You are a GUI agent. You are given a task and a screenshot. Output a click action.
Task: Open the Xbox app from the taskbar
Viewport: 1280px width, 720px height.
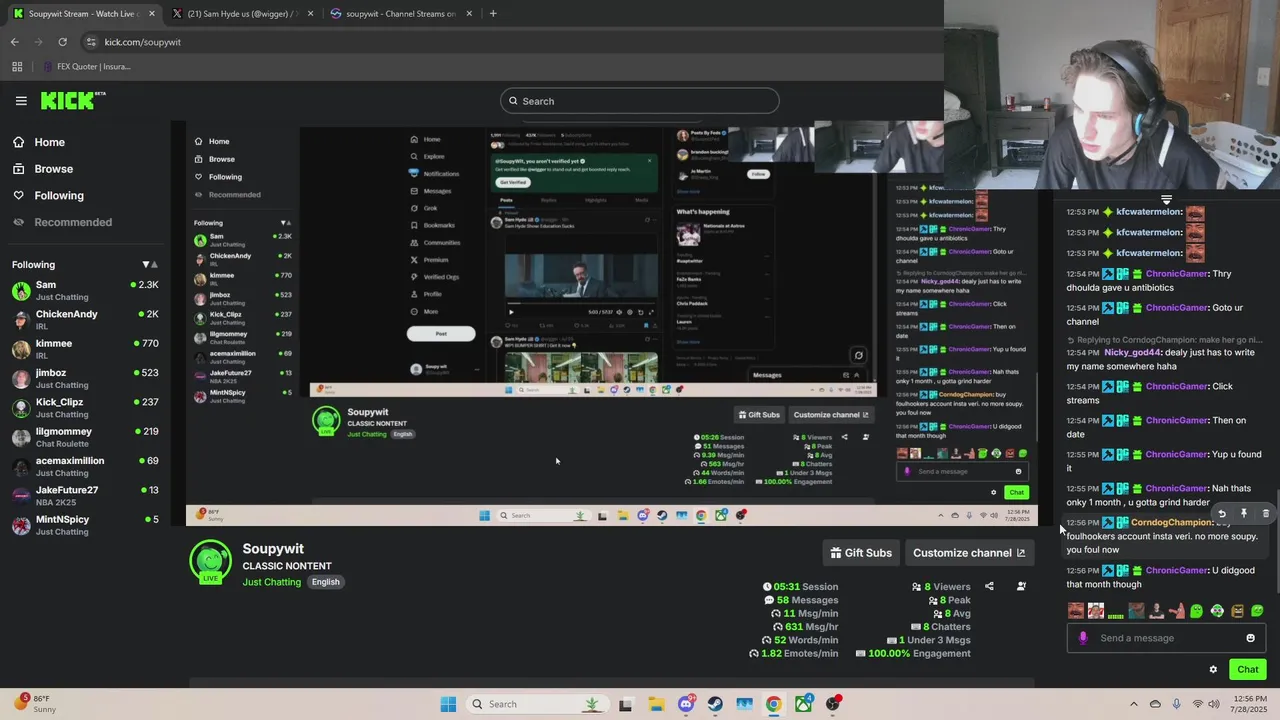[804, 704]
